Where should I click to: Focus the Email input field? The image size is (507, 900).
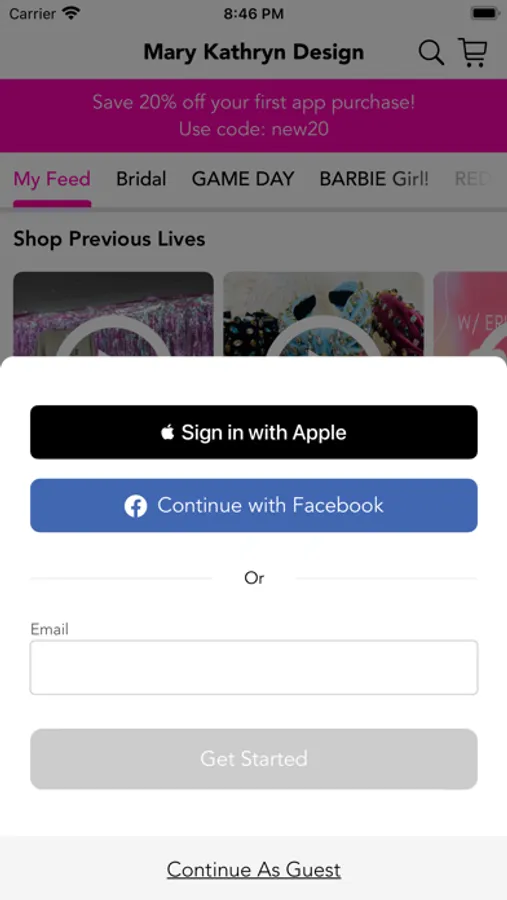pyautogui.click(x=254, y=668)
